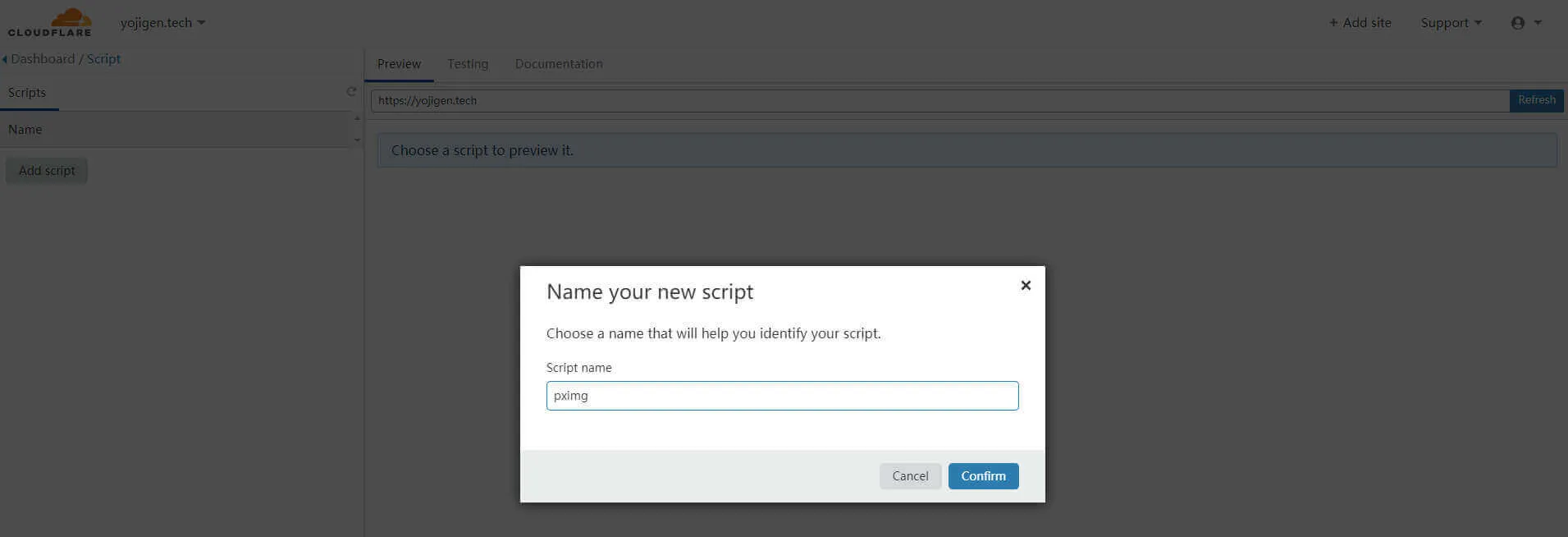
Task: Select the Scripts tab in left panel
Action: pos(27,93)
